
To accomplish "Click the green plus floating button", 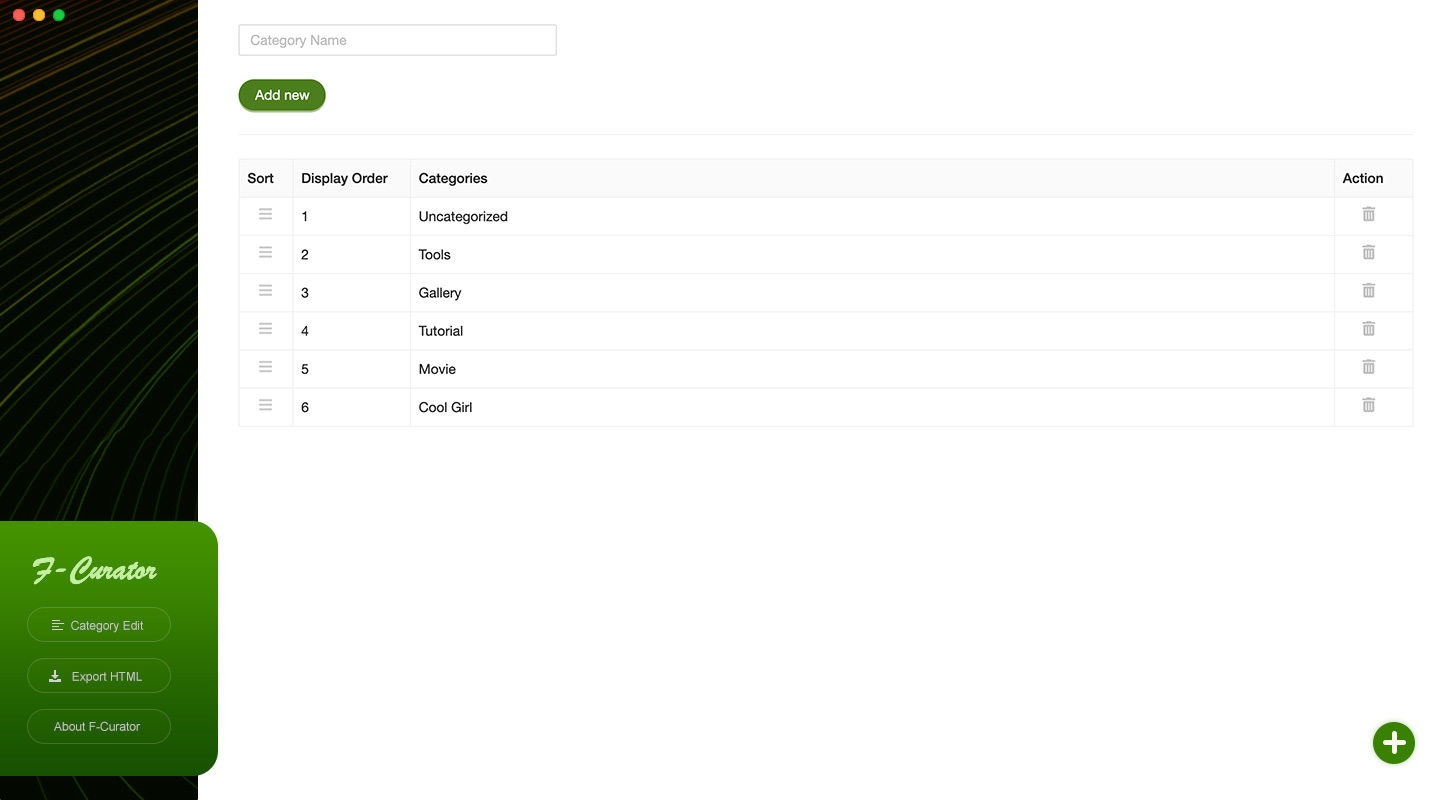I will point(1393,743).
